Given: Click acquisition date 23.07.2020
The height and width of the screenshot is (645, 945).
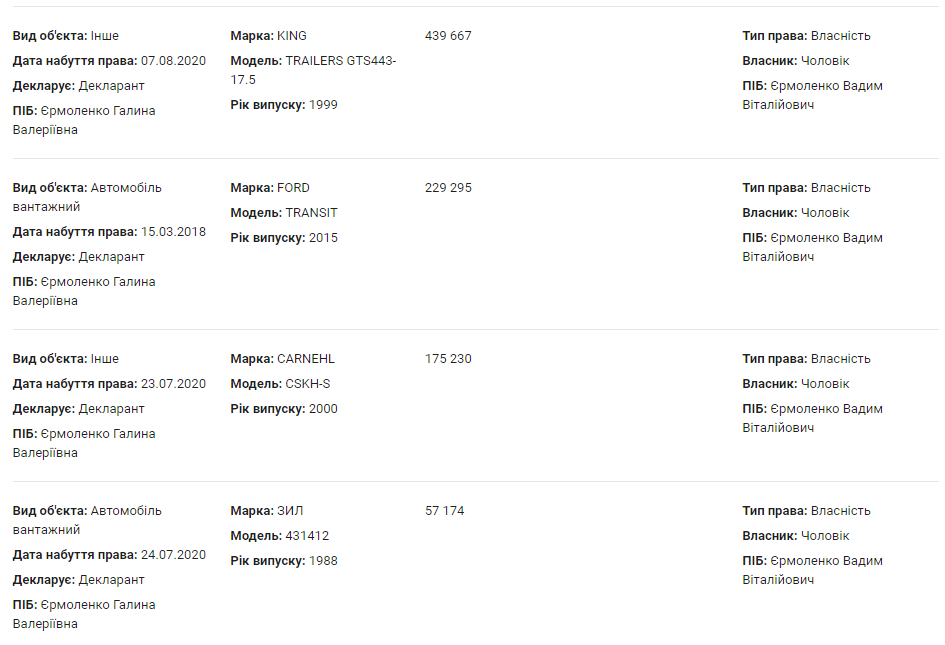Looking at the screenshot, I should click(173, 384).
